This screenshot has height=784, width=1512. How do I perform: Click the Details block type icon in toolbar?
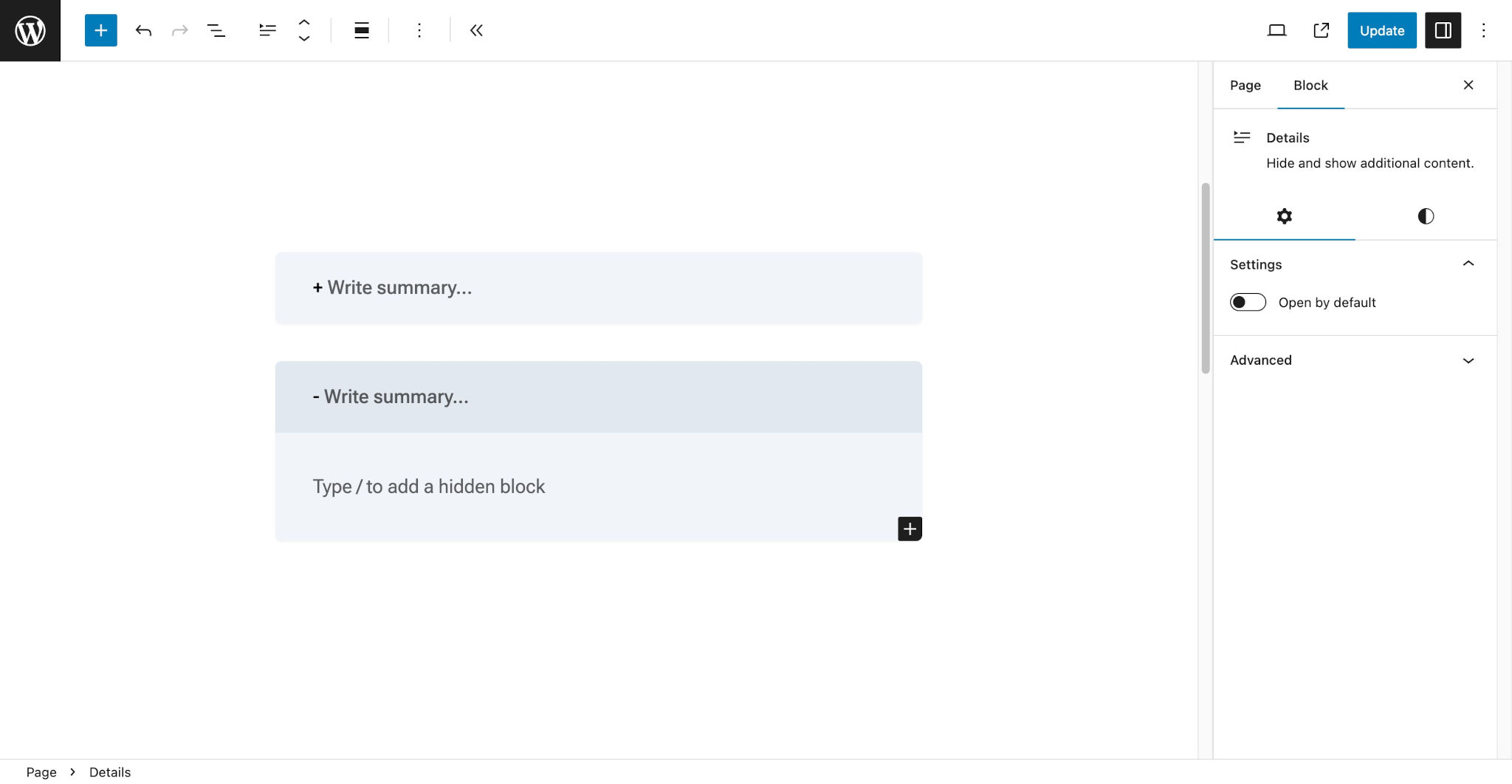(267, 30)
